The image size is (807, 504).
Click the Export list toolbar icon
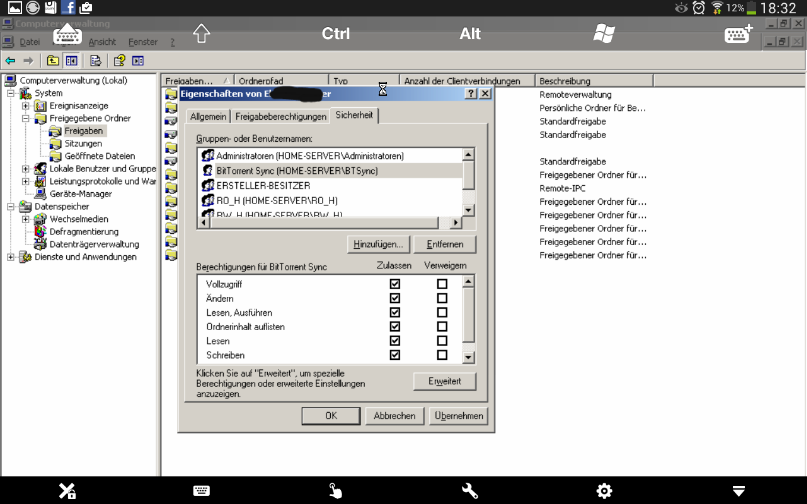click(x=96, y=61)
